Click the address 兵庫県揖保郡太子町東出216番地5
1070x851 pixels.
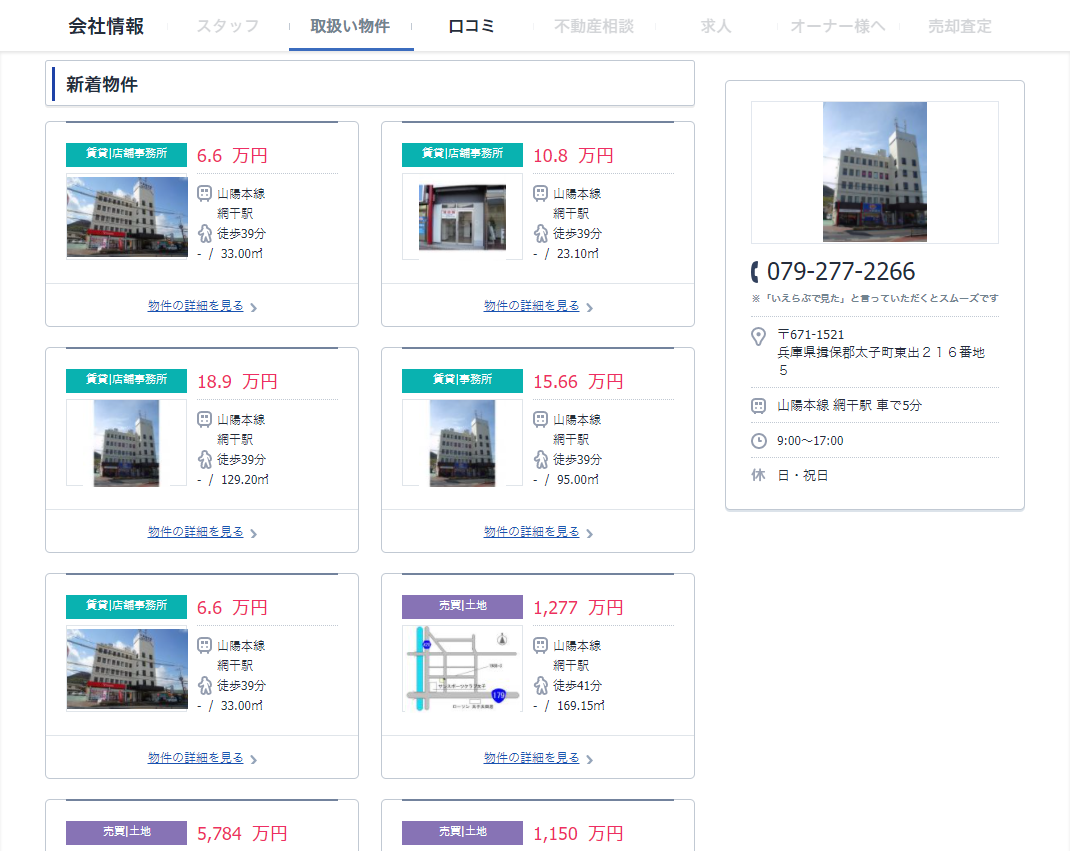[x=881, y=361]
